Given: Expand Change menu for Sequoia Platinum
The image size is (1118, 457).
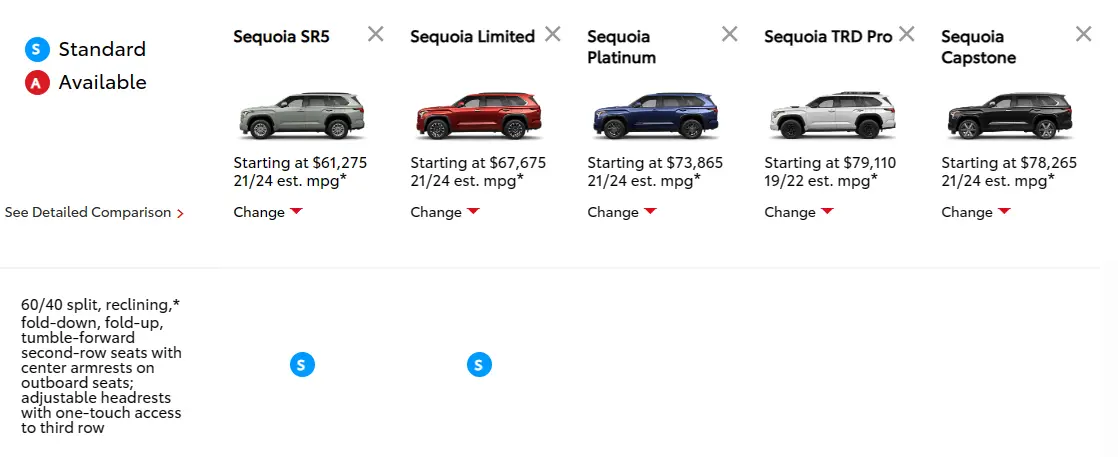Looking at the screenshot, I should (x=622, y=212).
